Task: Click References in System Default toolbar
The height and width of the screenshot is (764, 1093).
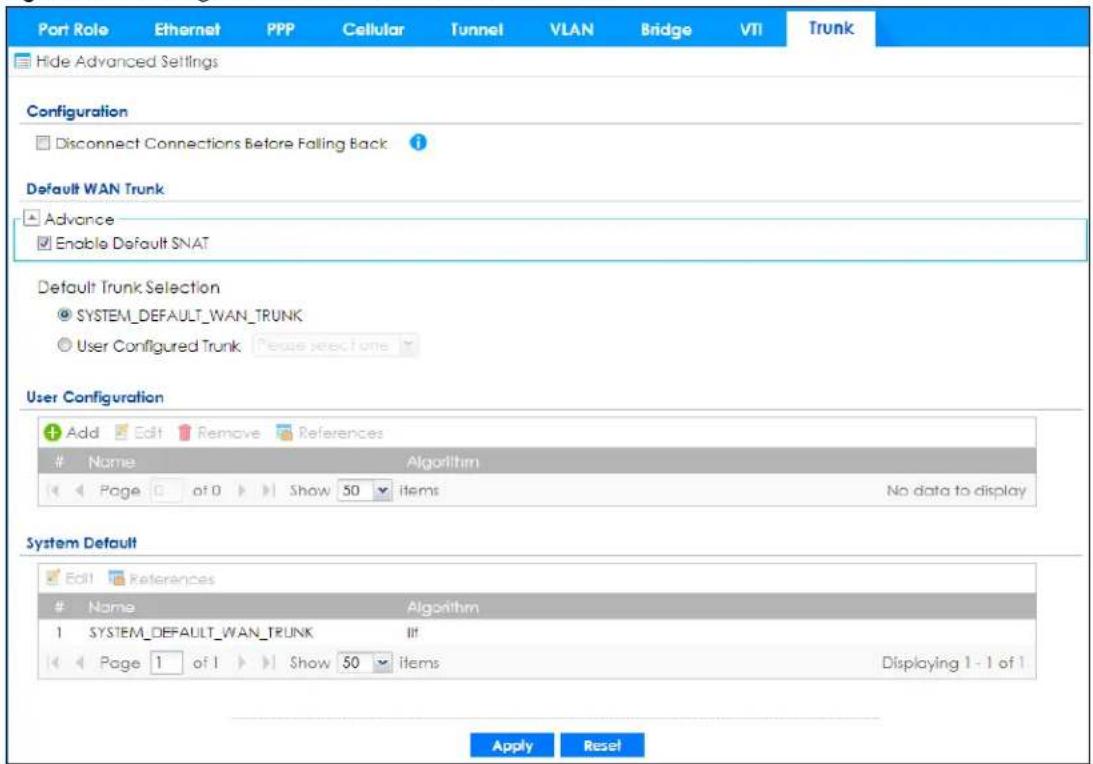Action: tap(161, 579)
